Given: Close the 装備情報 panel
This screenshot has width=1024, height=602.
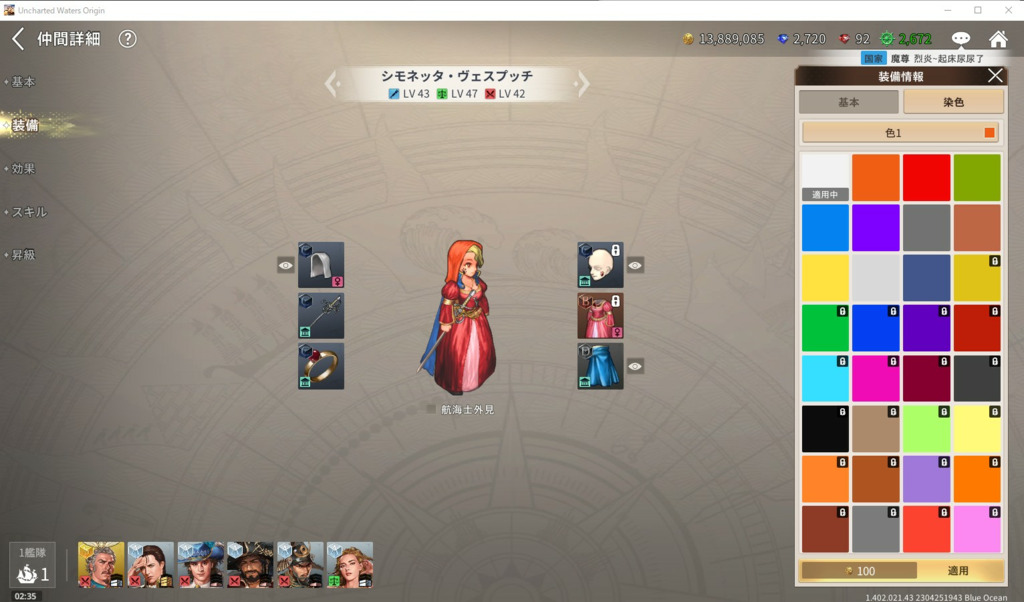Looking at the screenshot, I should (x=995, y=76).
